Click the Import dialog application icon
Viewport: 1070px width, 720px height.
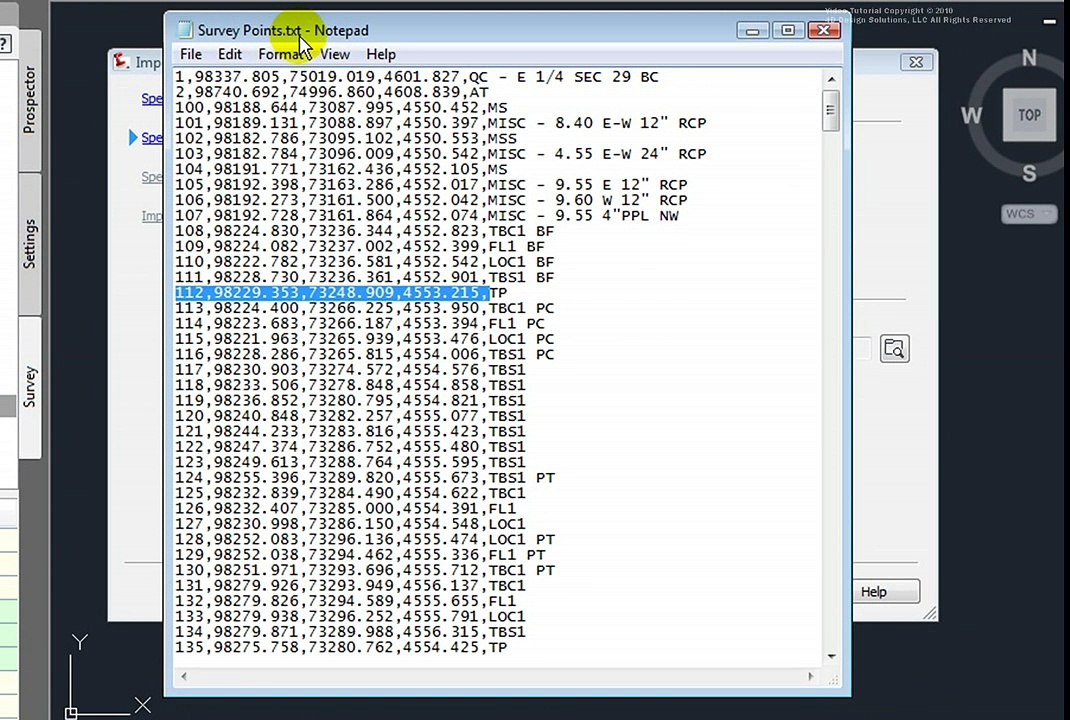(121, 61)
